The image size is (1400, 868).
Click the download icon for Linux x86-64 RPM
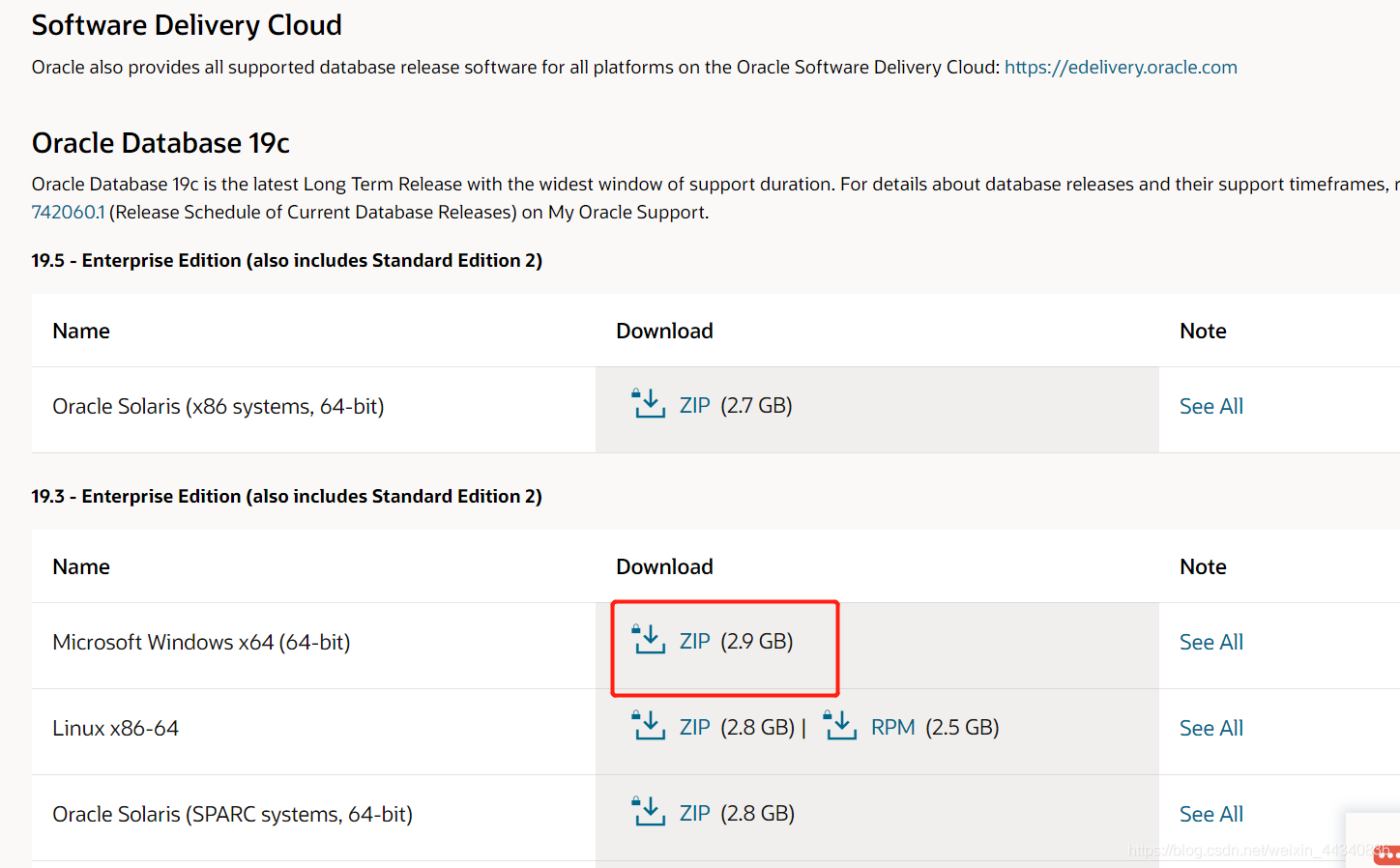[839, 726]
